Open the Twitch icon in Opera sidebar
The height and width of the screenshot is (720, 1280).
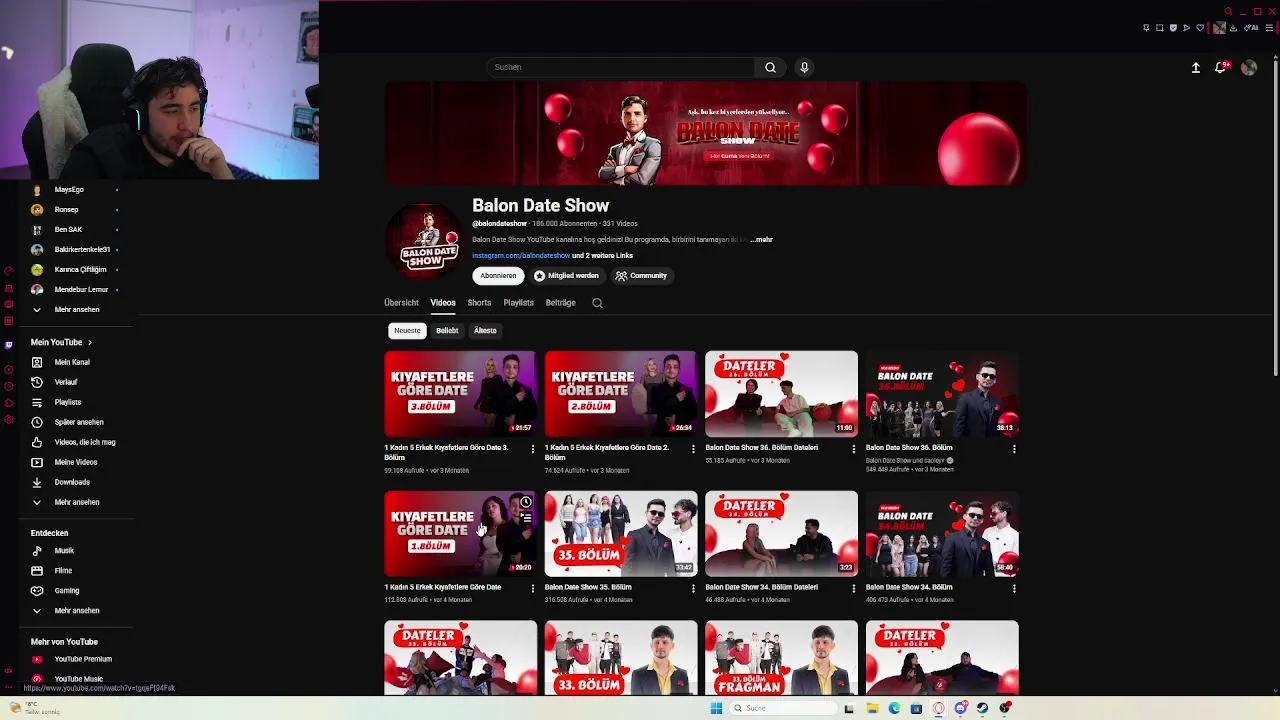point(8,345)
